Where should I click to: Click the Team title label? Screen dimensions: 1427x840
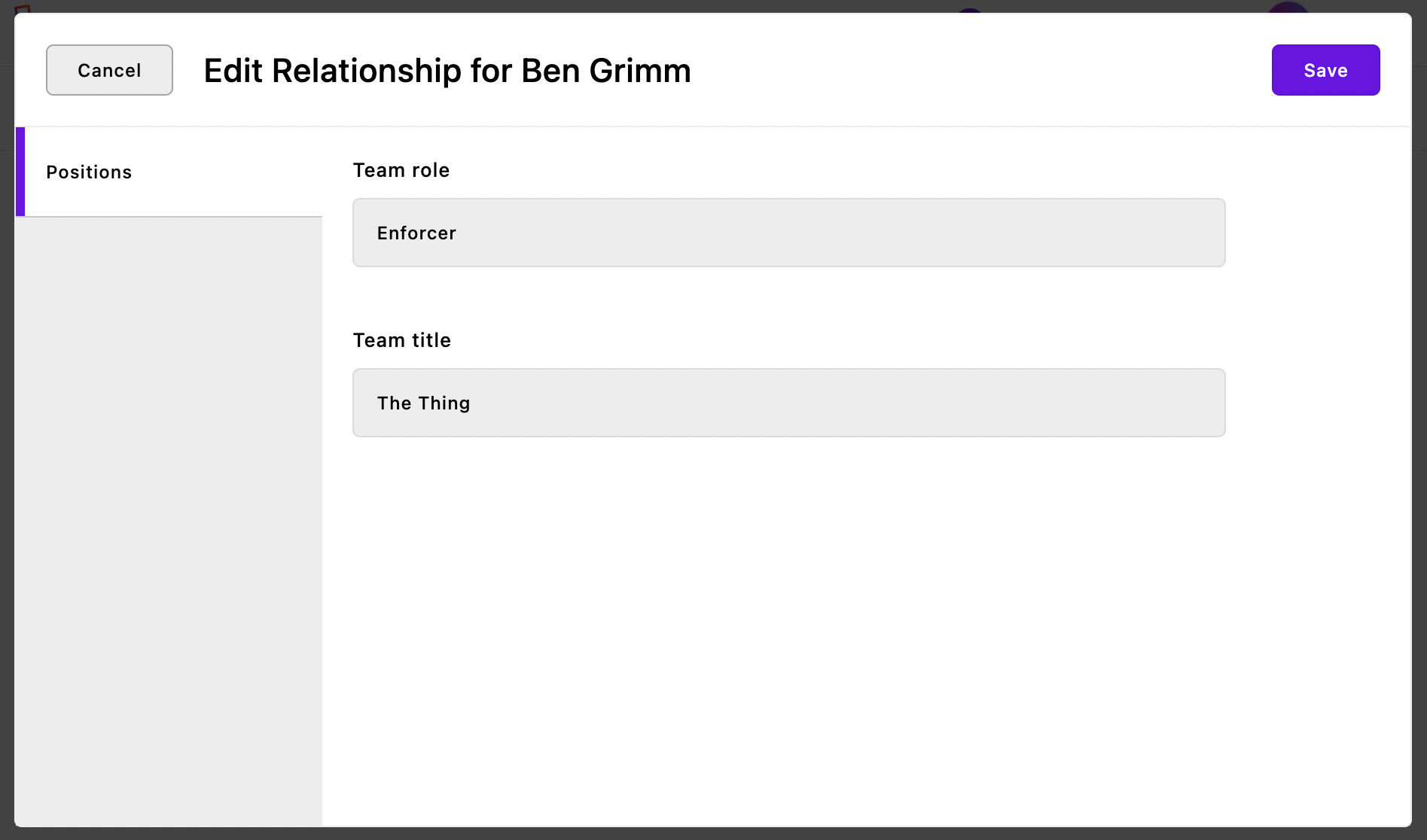click(x=402, y=340)
